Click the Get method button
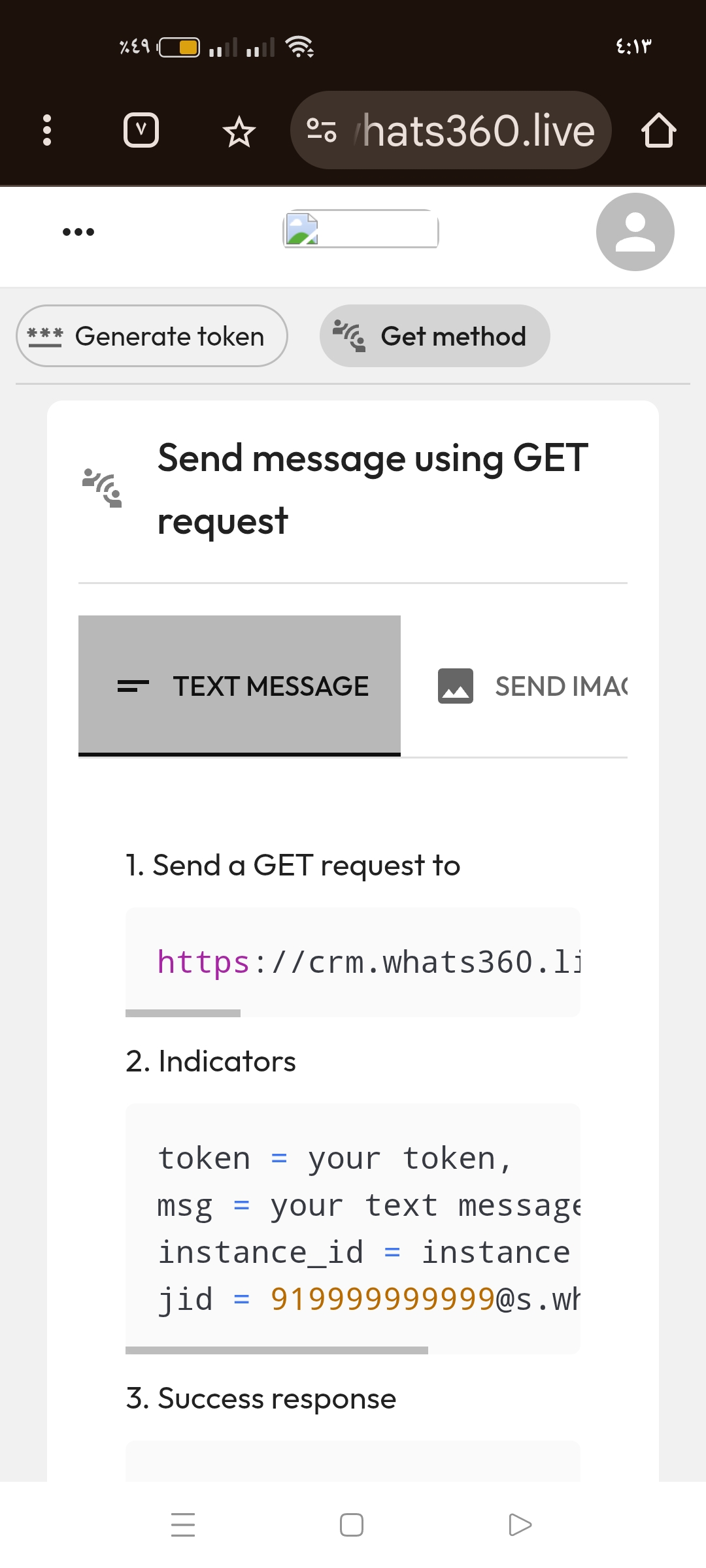The width and height of the screenshot is (706, 1568). pyautogui.click(x=435, y=336)
